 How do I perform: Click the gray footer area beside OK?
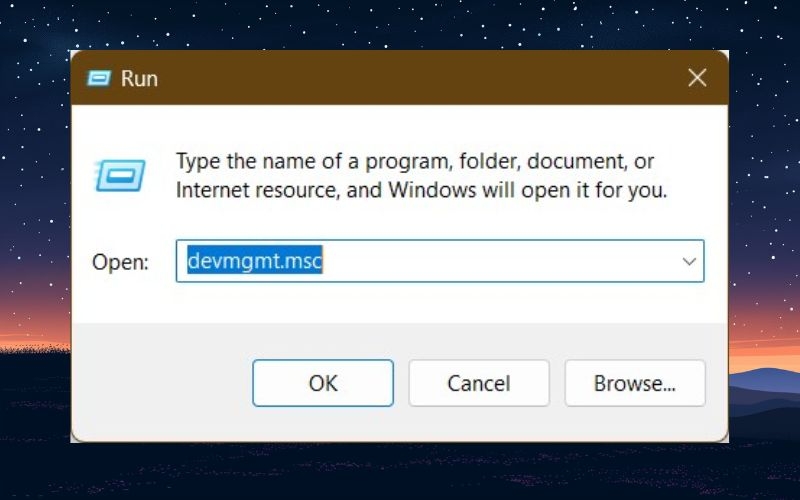tap(162, 383)
